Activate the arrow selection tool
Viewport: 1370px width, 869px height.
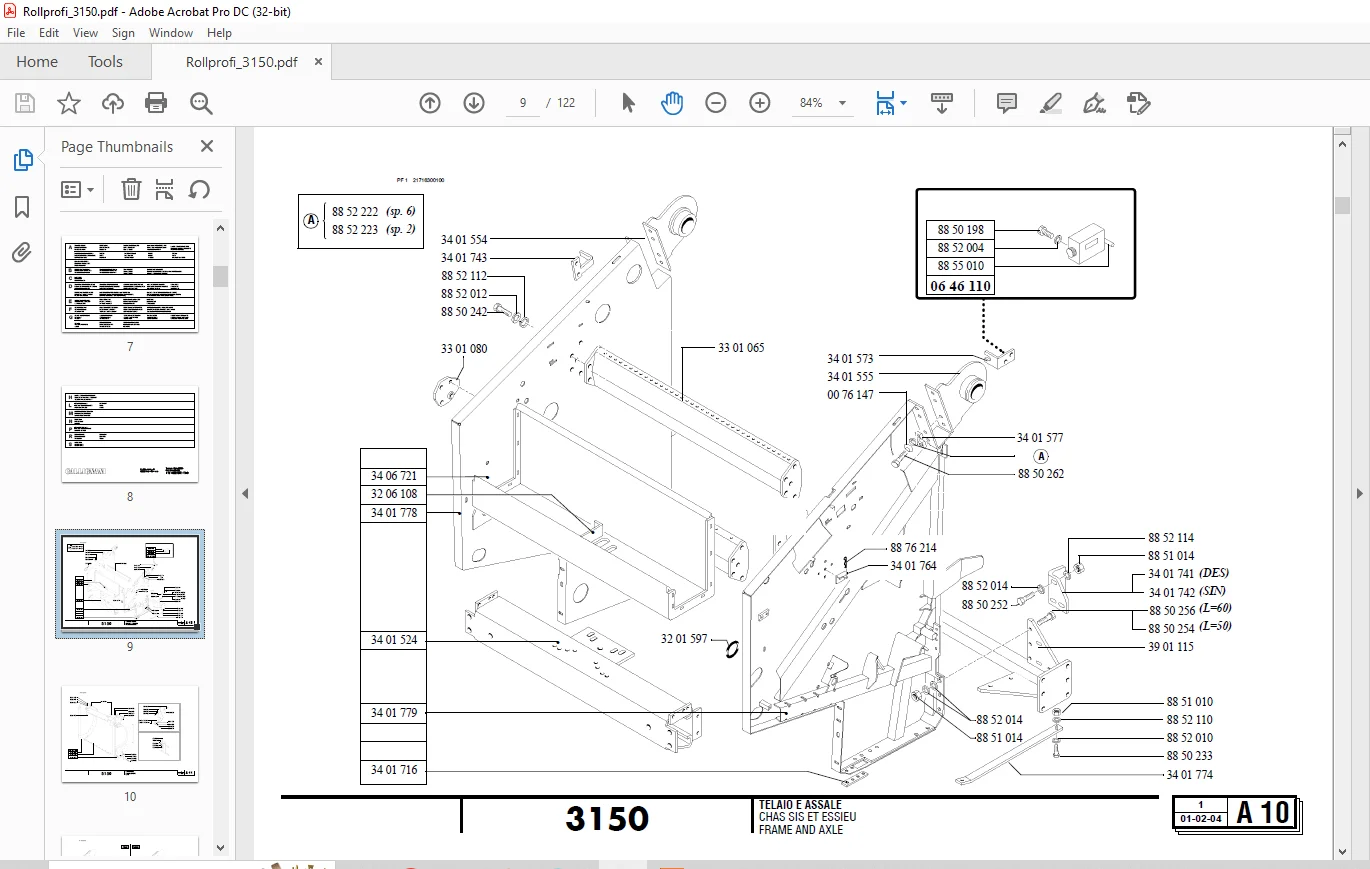[x=628, y=103]
